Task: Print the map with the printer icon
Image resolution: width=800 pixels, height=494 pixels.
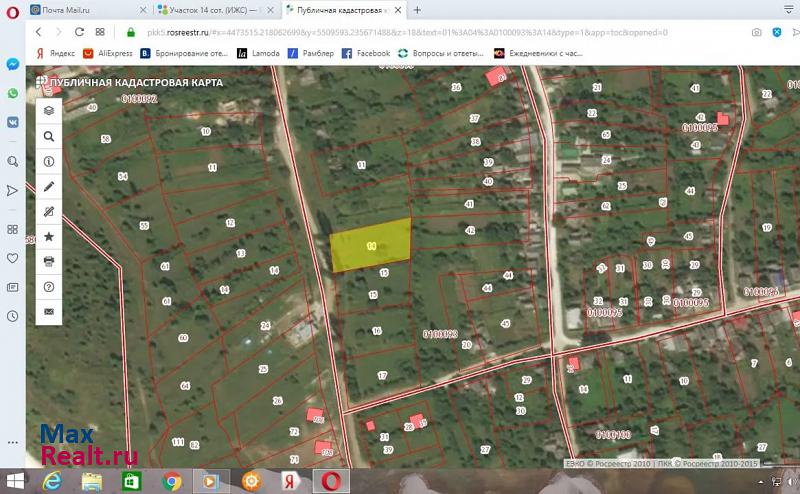Action: point(48,261)
